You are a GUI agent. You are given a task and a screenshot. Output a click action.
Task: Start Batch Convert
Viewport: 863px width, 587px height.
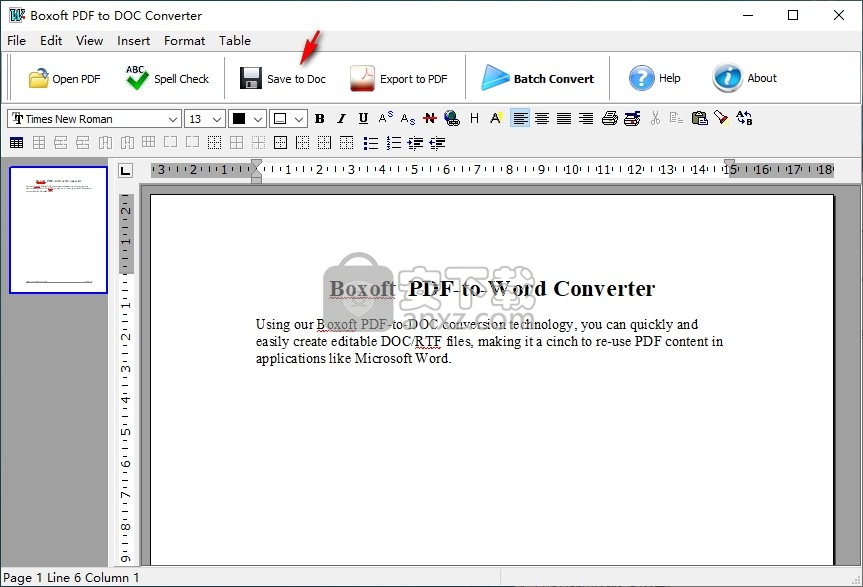pos(538,79)
